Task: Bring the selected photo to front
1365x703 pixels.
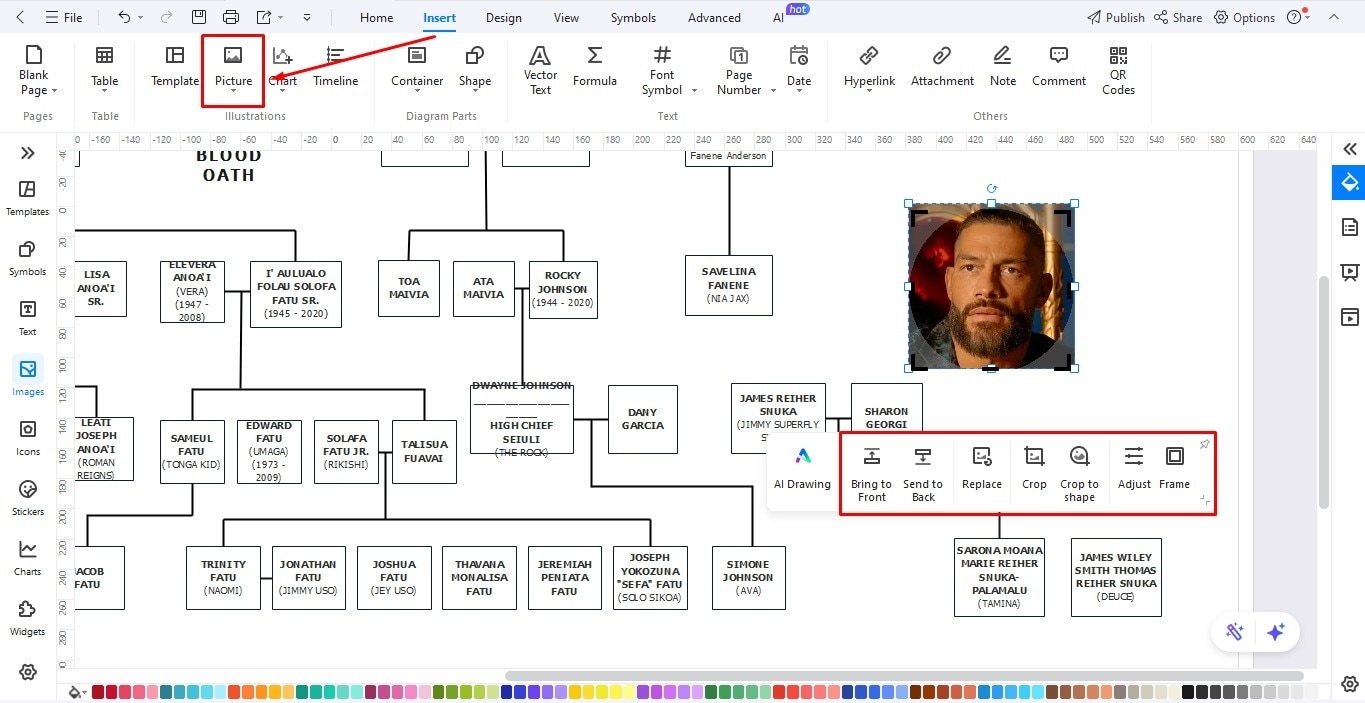Action: click(x=870, y=470)
